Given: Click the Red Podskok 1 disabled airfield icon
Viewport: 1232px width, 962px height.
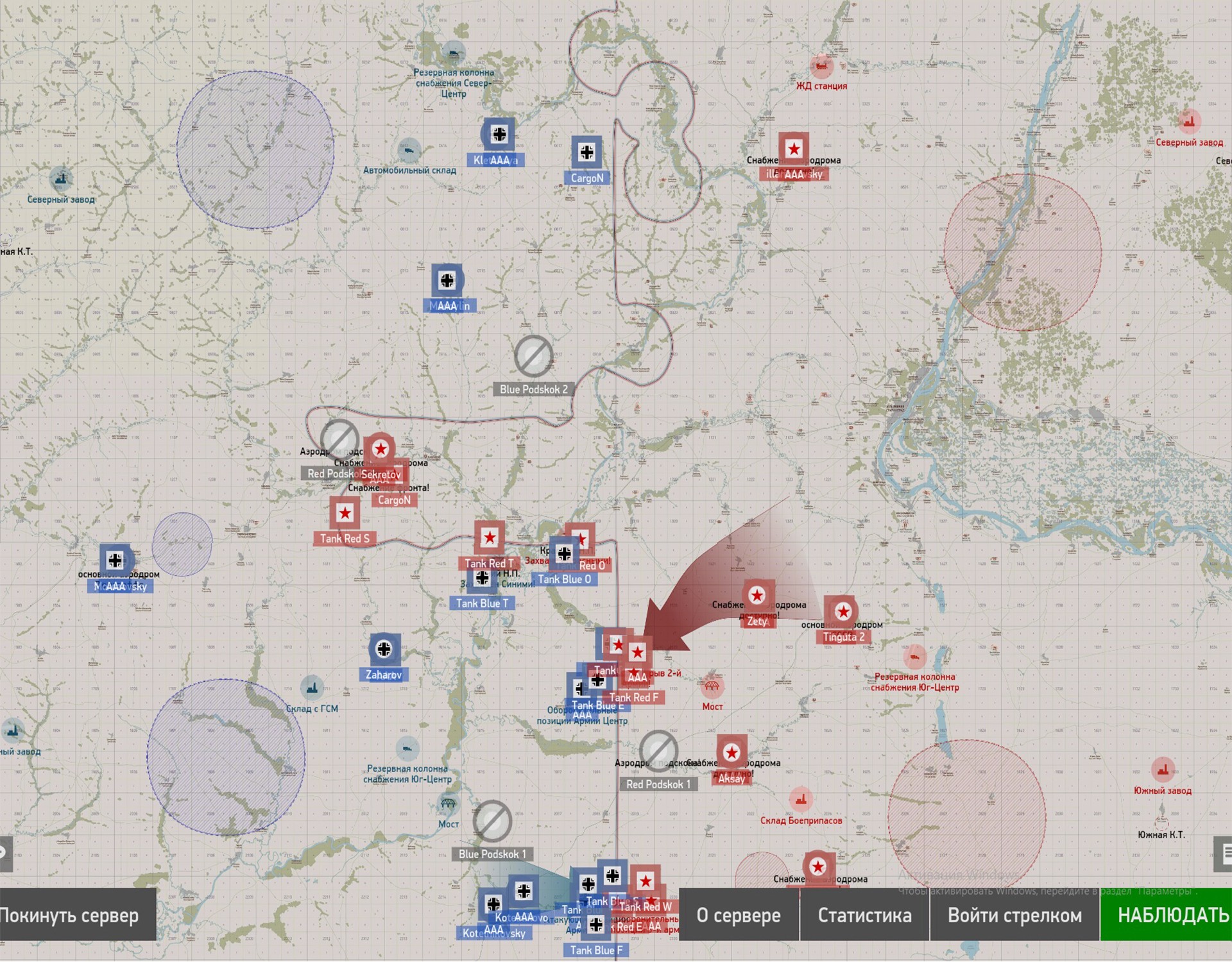Looking at the screenshot, I should 658,750.
